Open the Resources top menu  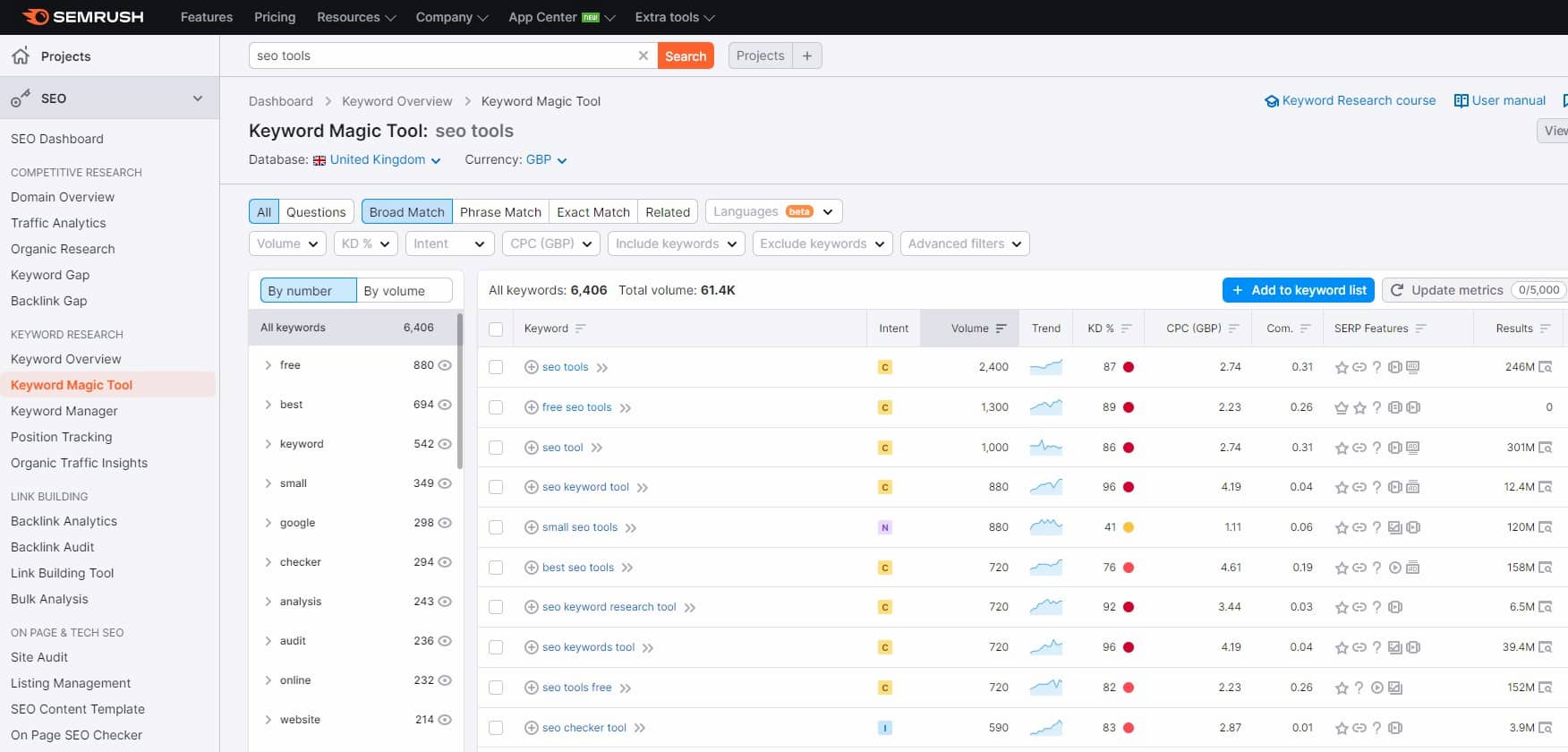click(356, 17)
